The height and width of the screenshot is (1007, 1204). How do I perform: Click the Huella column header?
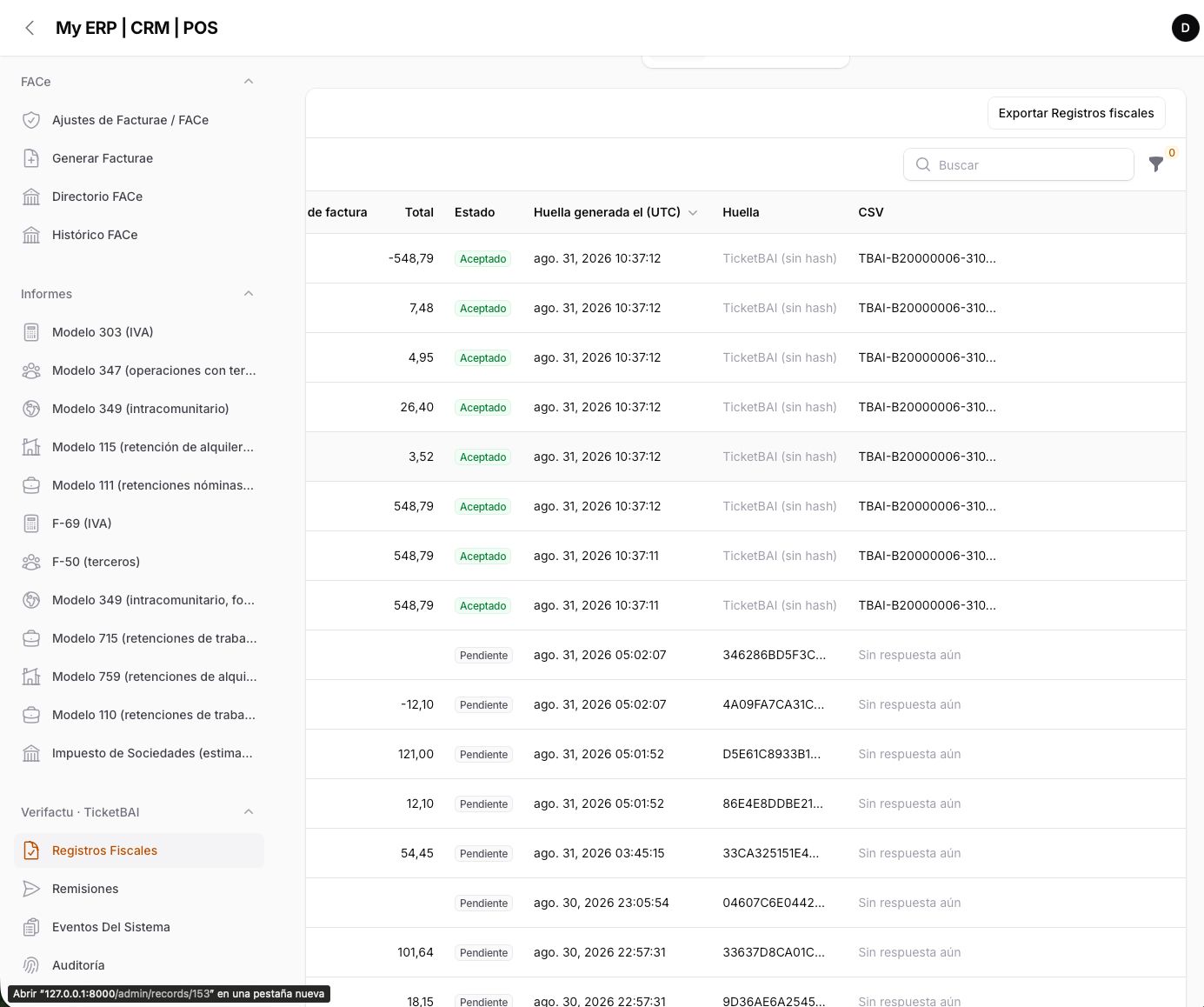click(x=741, y=212)
